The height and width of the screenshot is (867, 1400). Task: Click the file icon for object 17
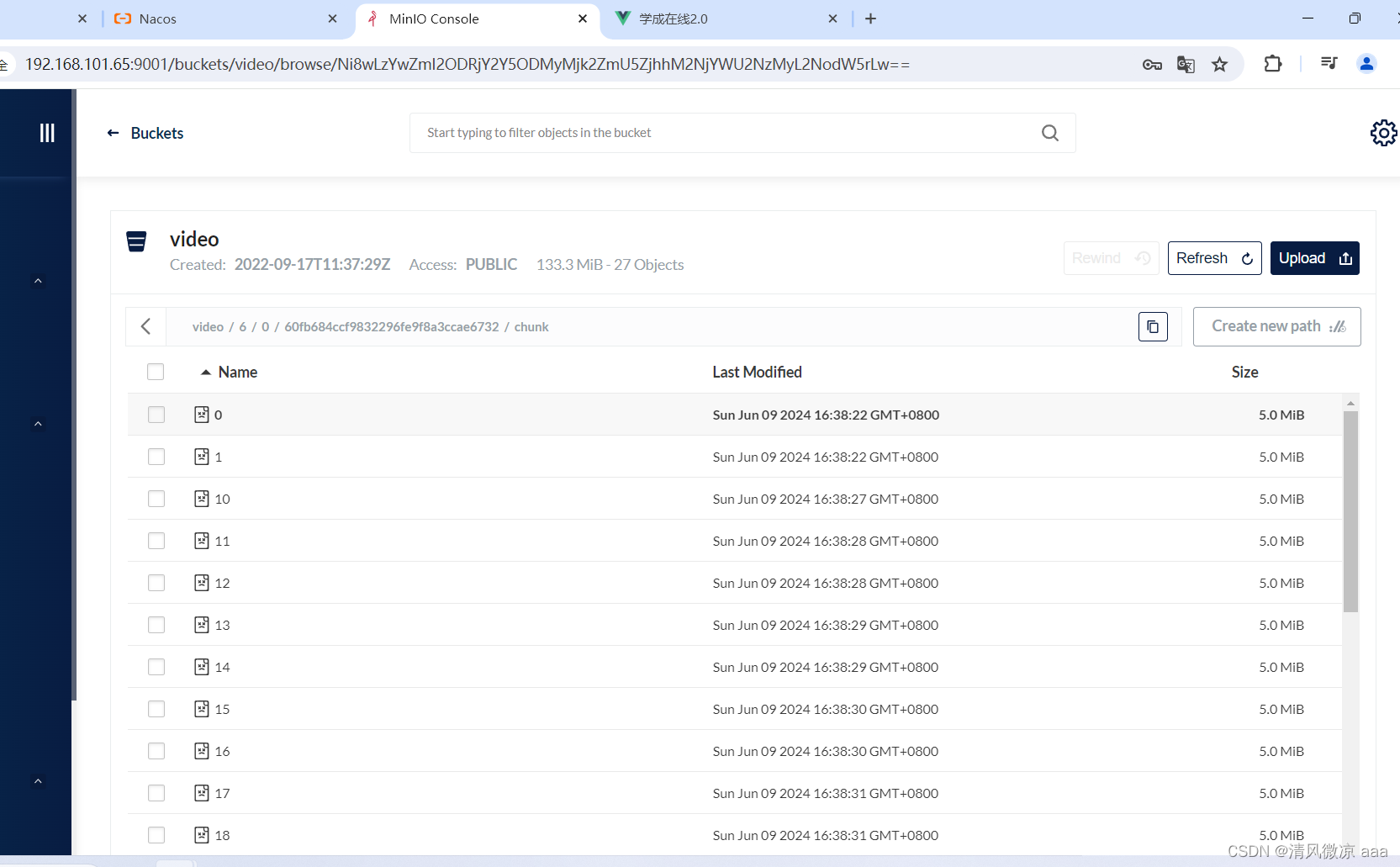coord(202,793)
